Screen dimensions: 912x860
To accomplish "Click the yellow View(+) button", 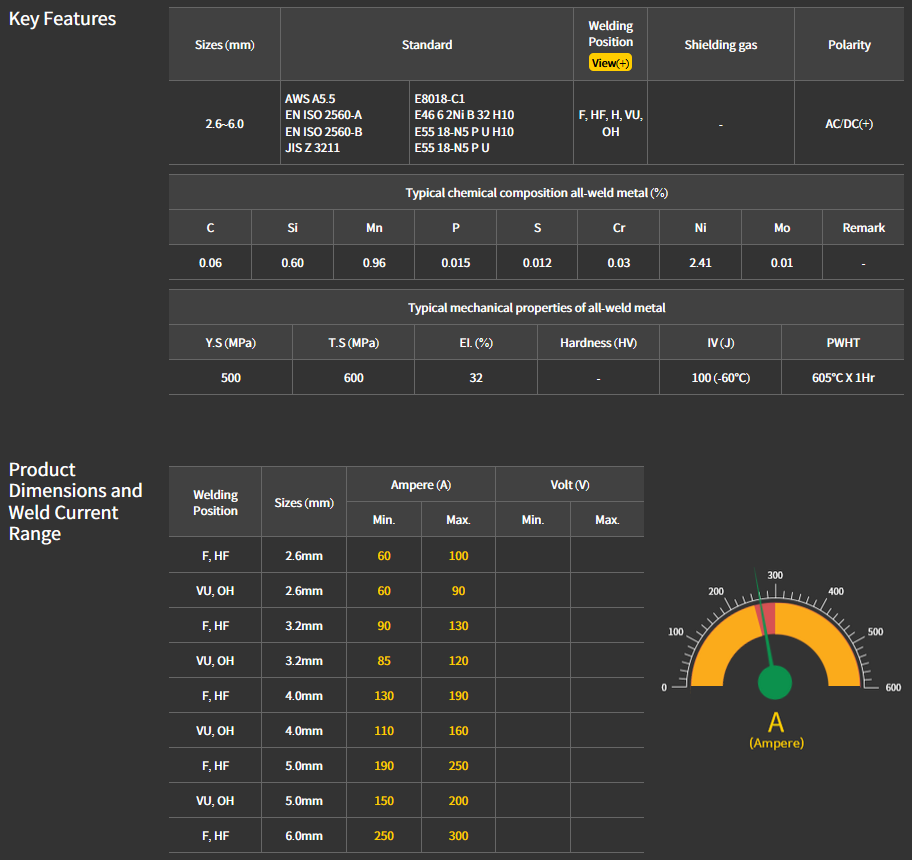I will [610, 63].
